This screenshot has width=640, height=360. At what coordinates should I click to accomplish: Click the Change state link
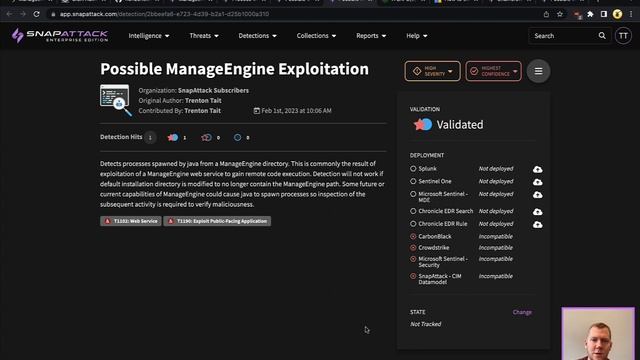click(522, 312)
